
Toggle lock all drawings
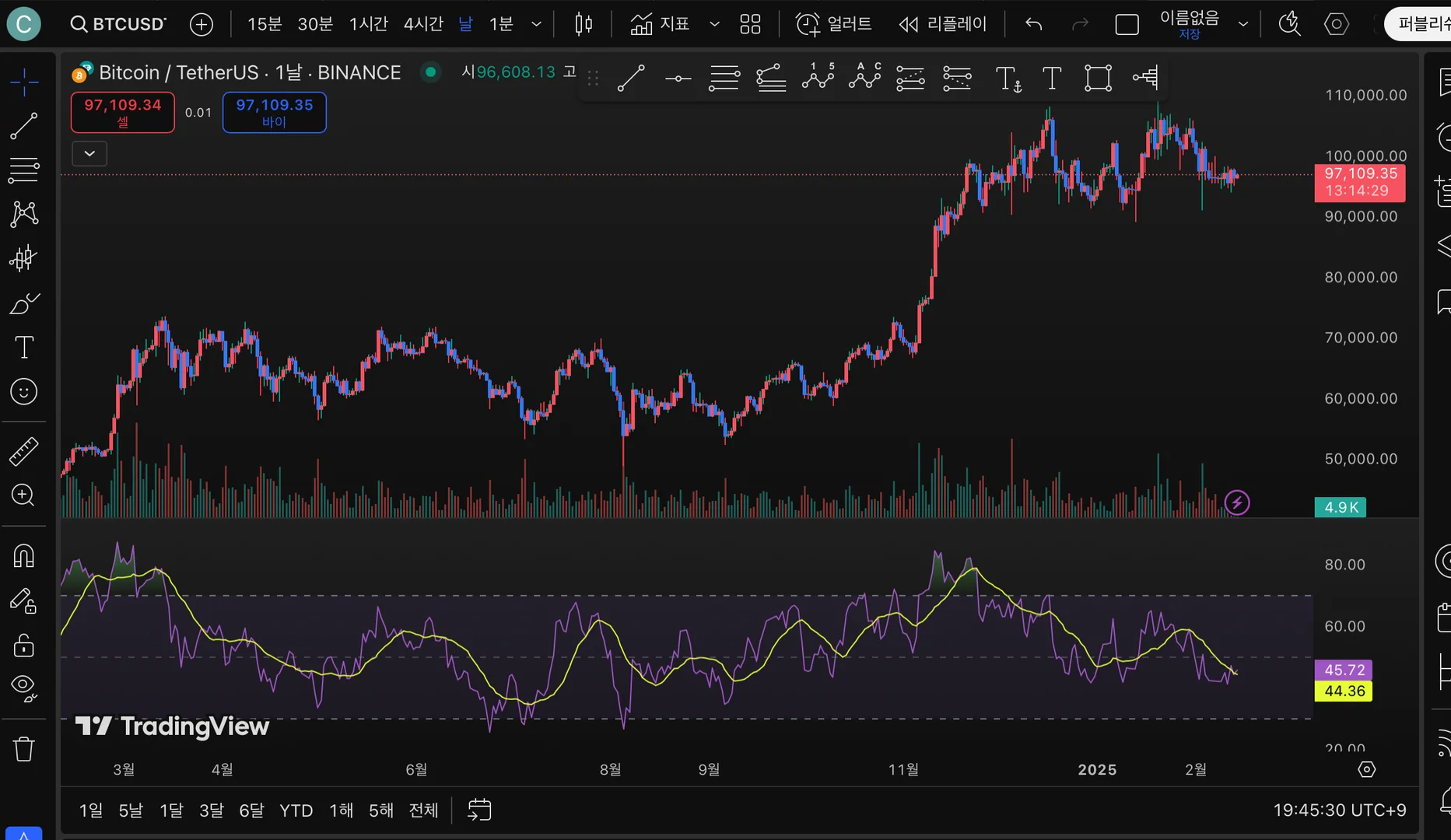tap(23, 646)
